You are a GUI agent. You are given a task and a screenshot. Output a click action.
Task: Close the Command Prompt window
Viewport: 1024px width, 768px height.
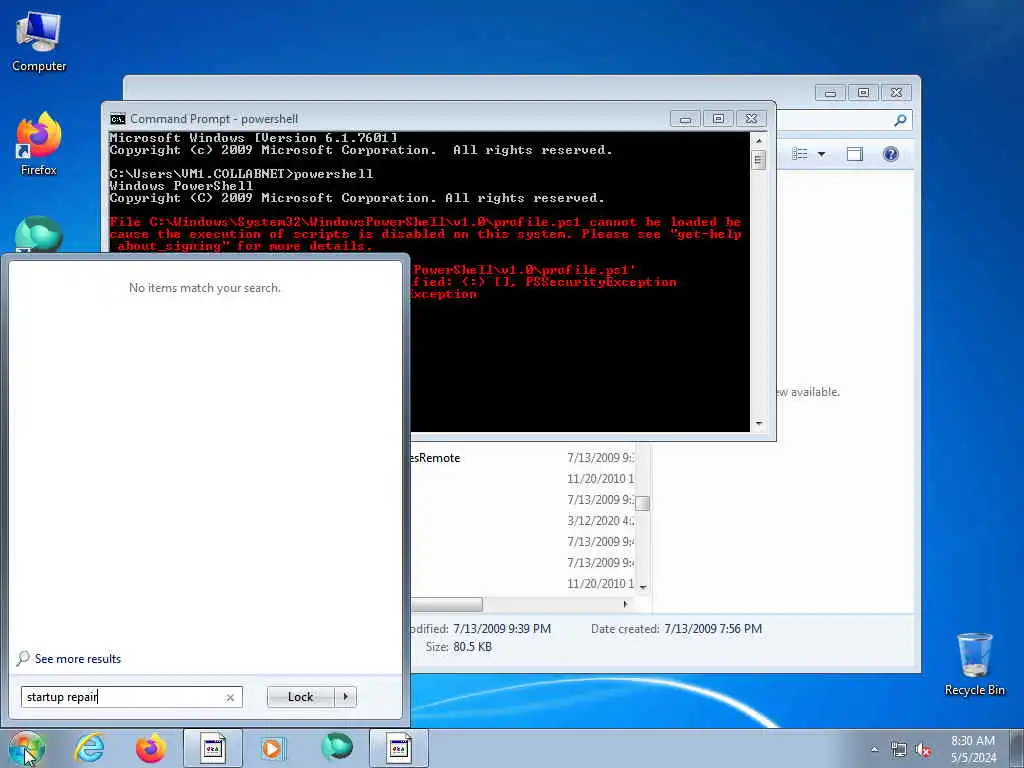point(752,119)
